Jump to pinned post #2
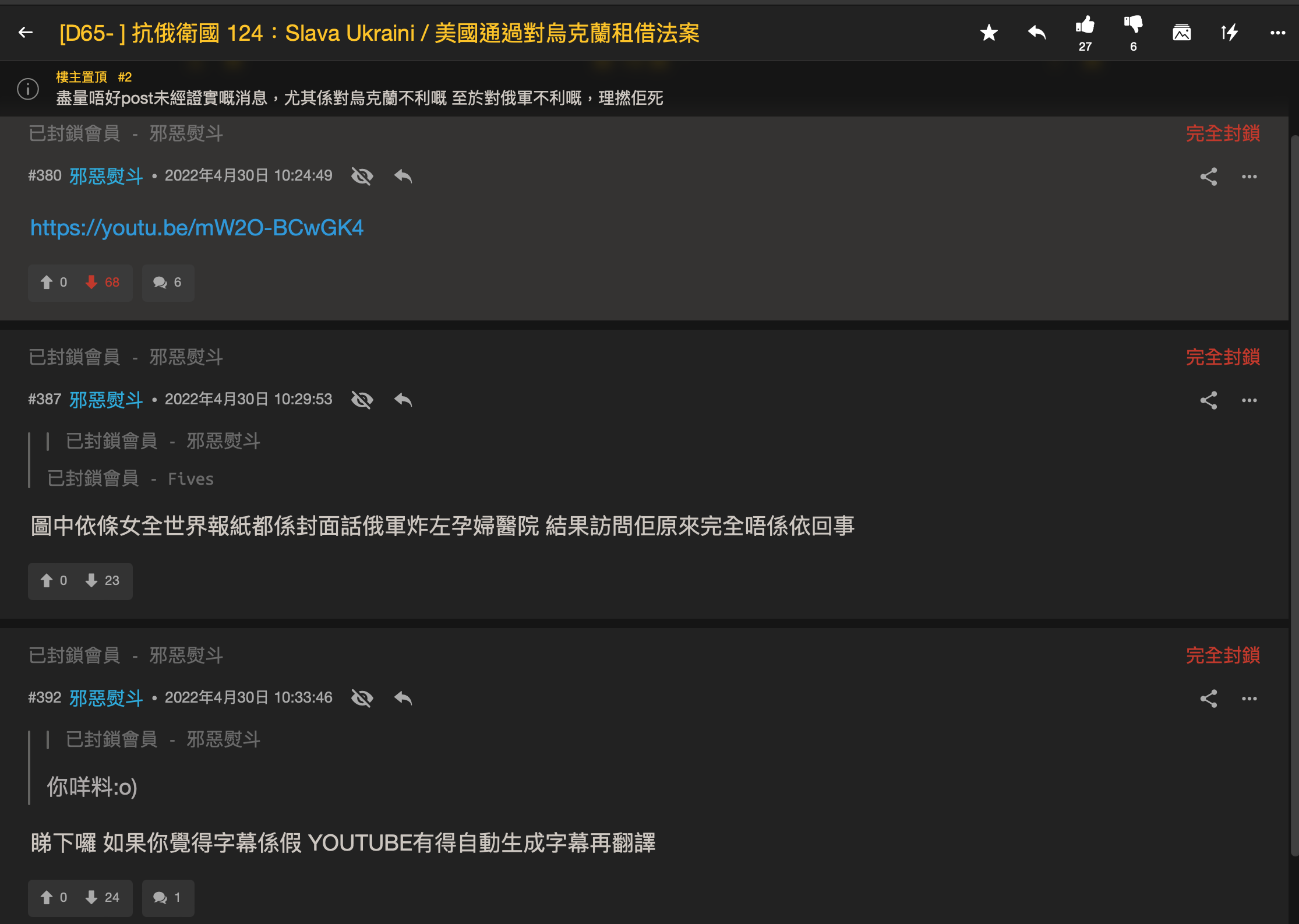 click(124, 76)
